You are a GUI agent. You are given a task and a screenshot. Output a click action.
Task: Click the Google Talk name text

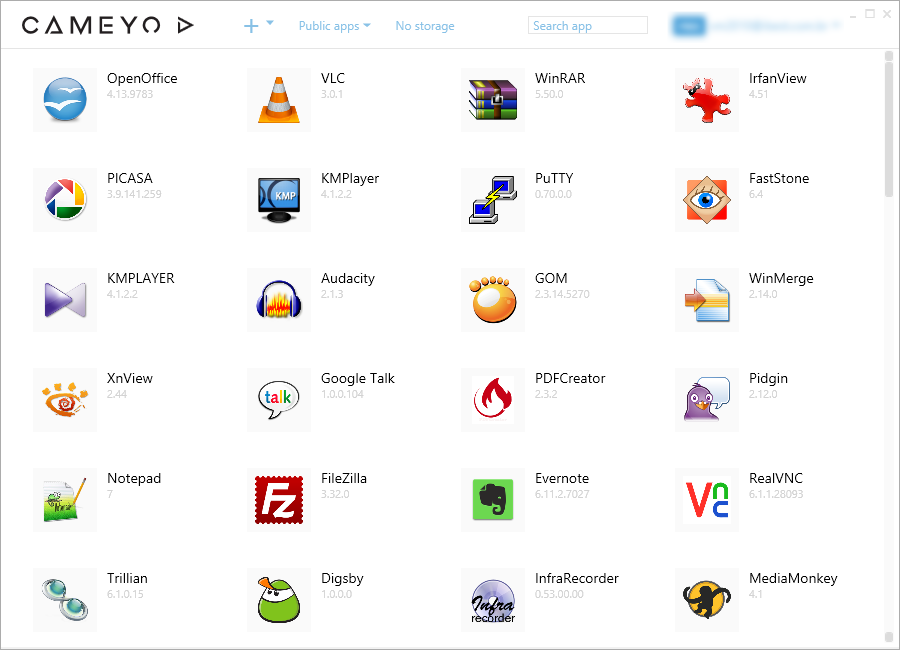click(358, 378)
